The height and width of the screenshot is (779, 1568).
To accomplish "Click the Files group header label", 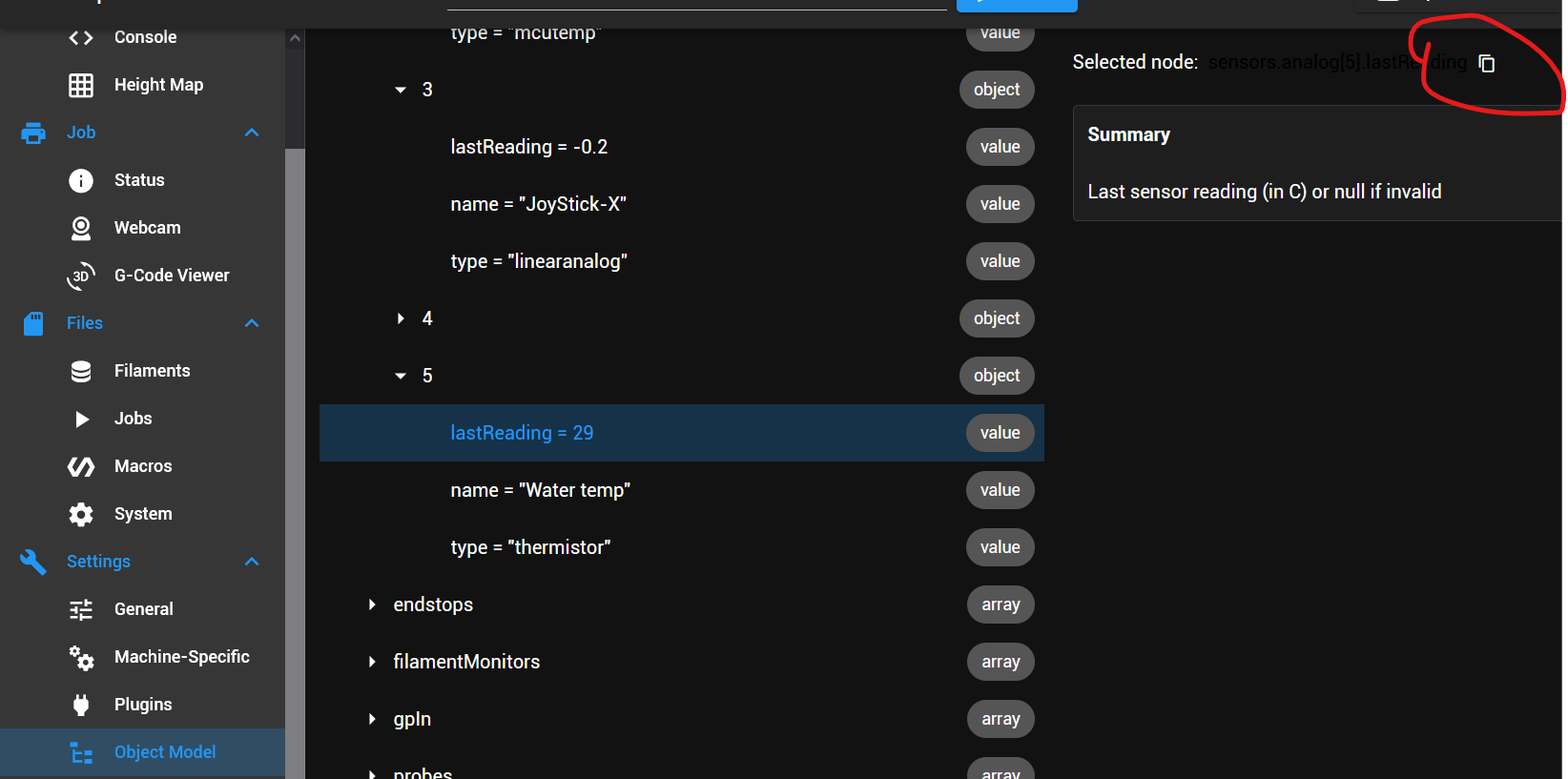I will coord(85,323).
